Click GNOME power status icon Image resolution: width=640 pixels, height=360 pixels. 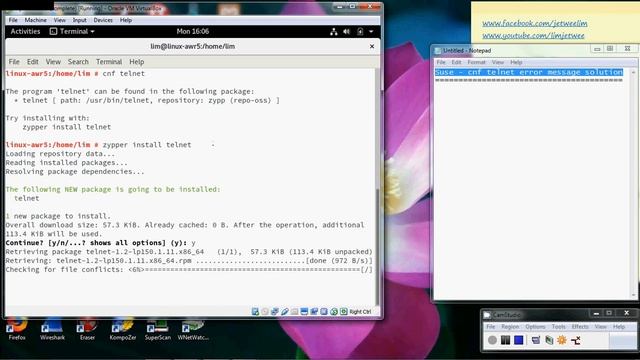point(360,31)
